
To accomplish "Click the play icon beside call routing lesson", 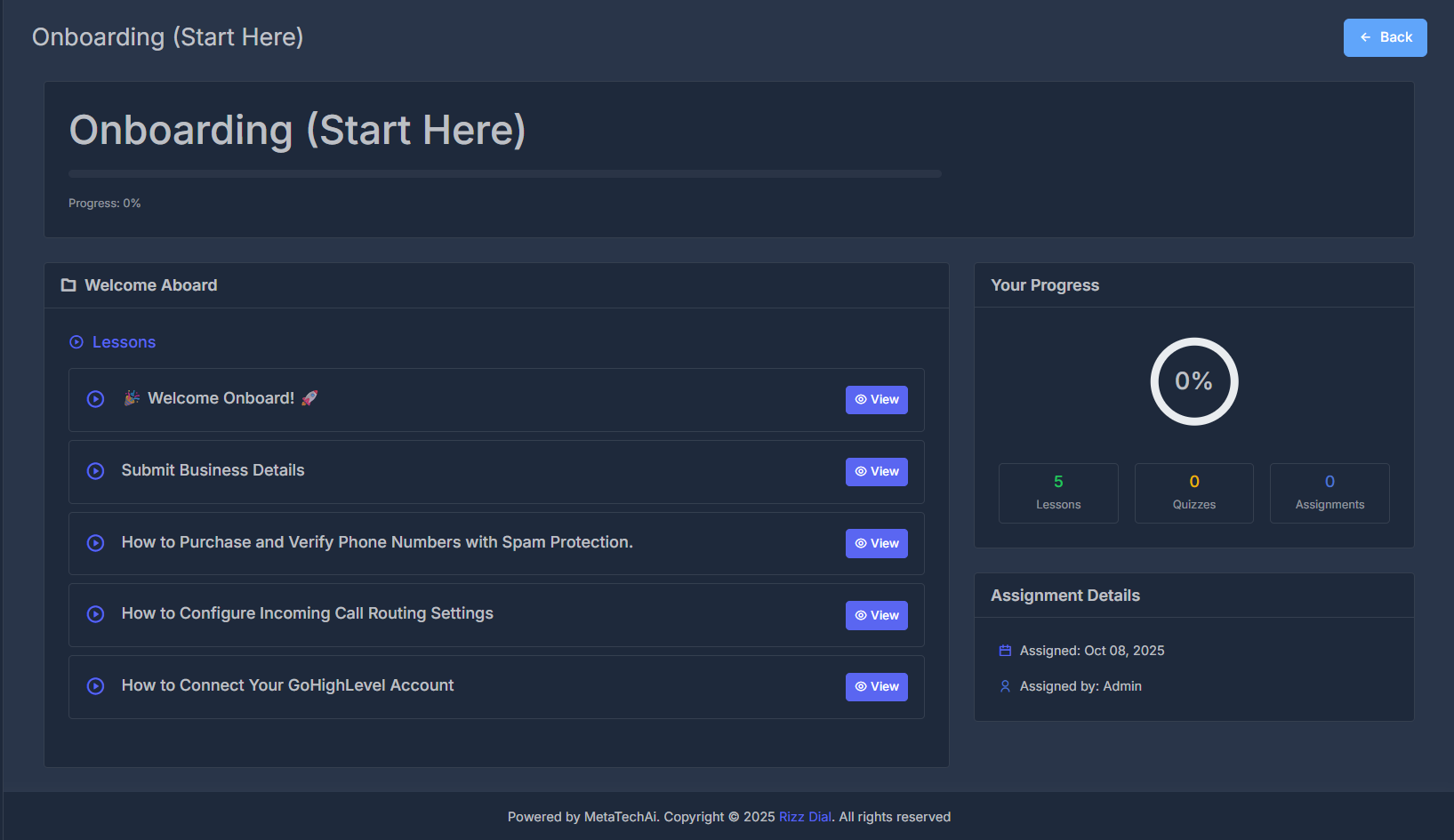I will click(x=95, y=614).
